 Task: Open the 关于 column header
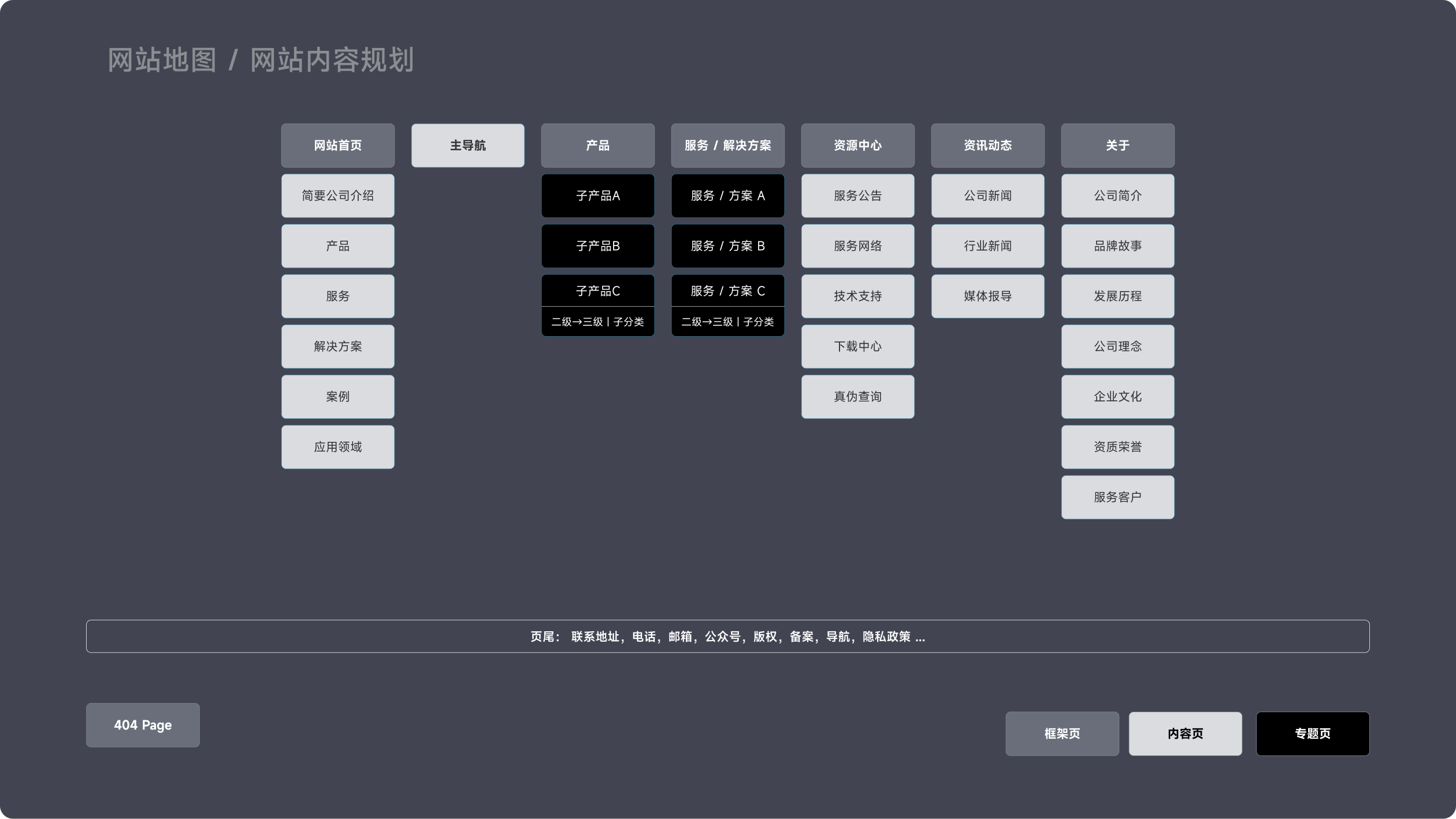coord(1117,146)
